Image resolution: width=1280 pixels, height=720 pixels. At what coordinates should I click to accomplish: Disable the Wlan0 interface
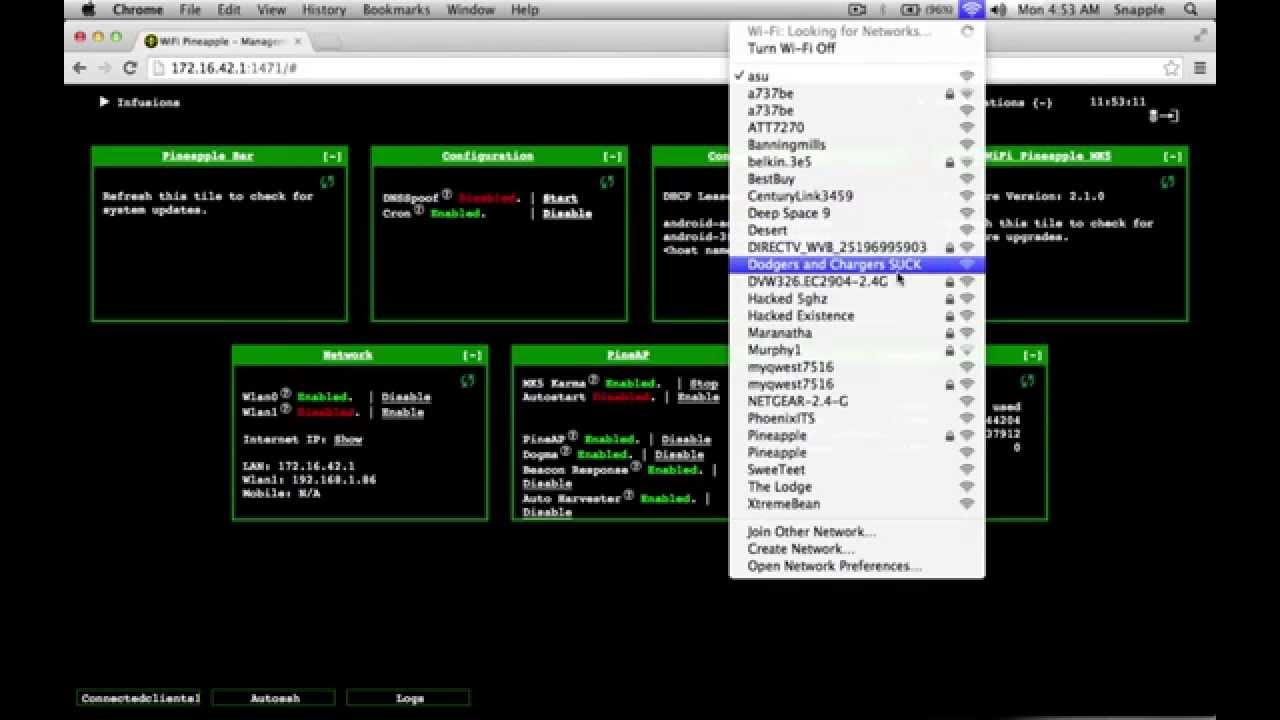click(x=406, y=398)
